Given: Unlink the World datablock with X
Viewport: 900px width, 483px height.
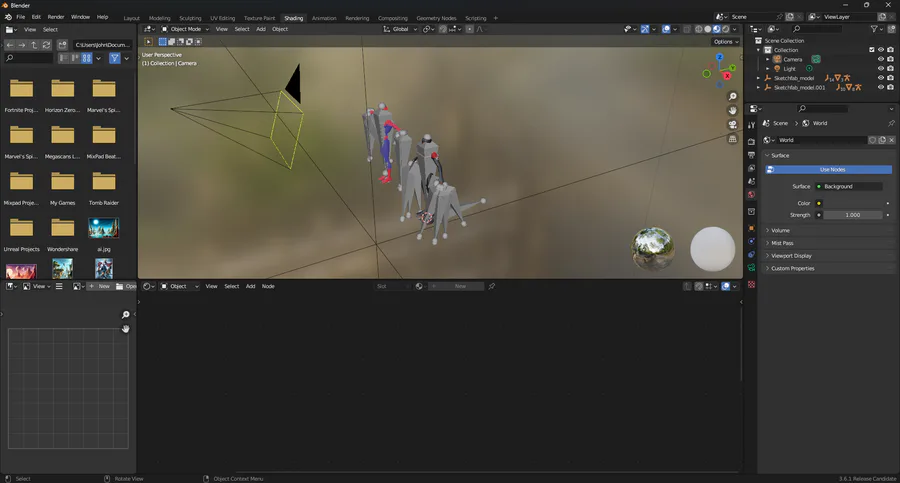Looking at the screenshot, I should point(891,140).
